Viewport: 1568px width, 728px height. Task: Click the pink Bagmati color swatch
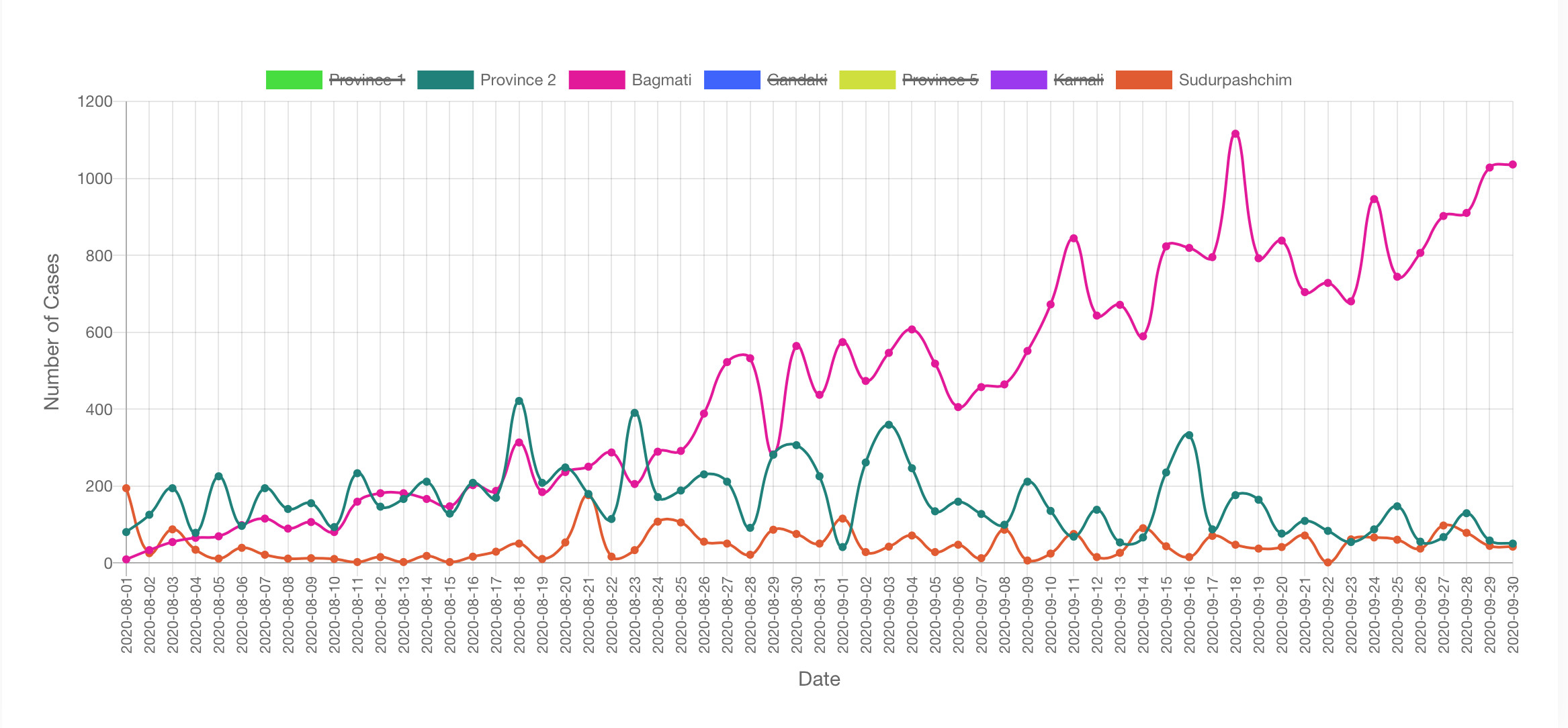(597, 80)
